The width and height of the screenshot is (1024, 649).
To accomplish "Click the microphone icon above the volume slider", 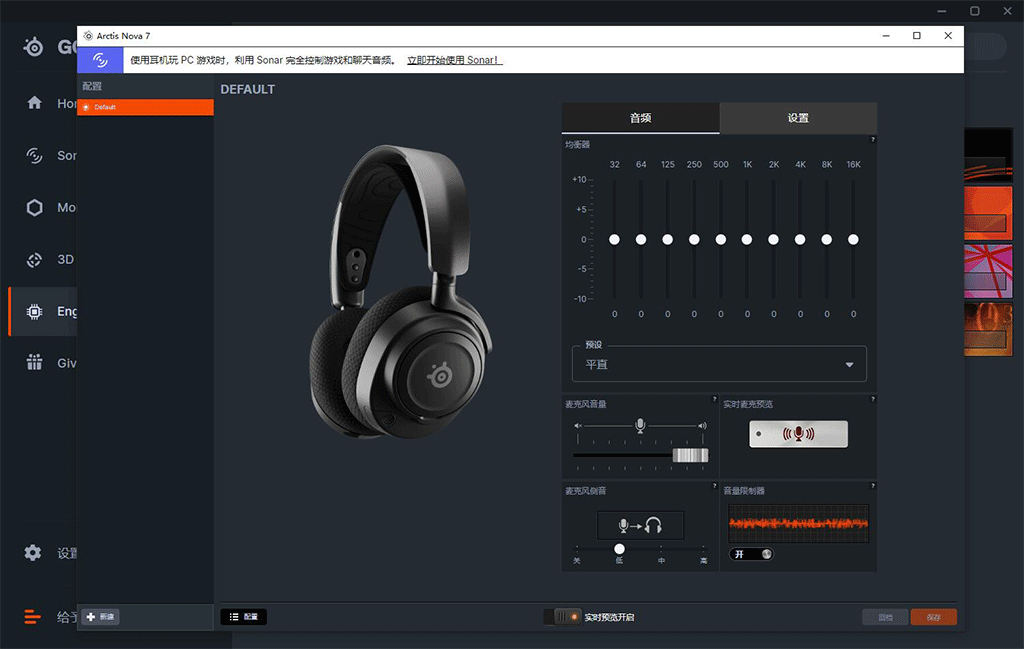I will click(640, 426).
